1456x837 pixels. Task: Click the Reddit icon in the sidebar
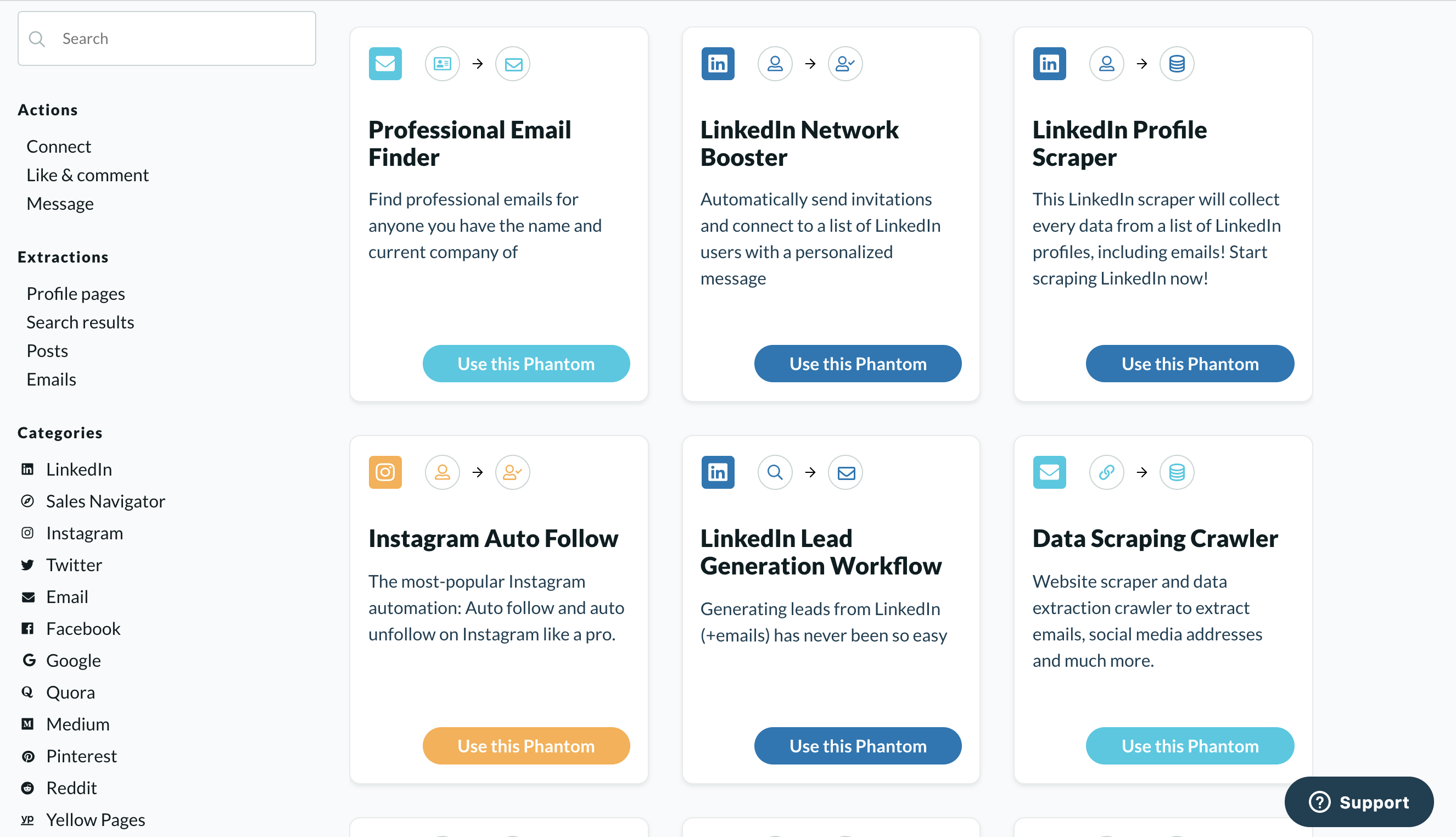pyautogui.click(x=27, y=788)
